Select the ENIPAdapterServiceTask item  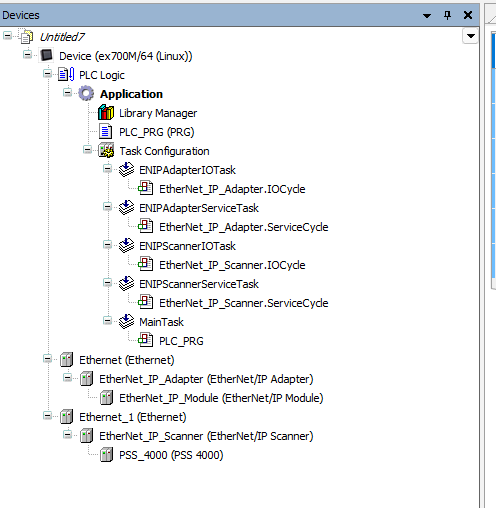tap(199, 208)
